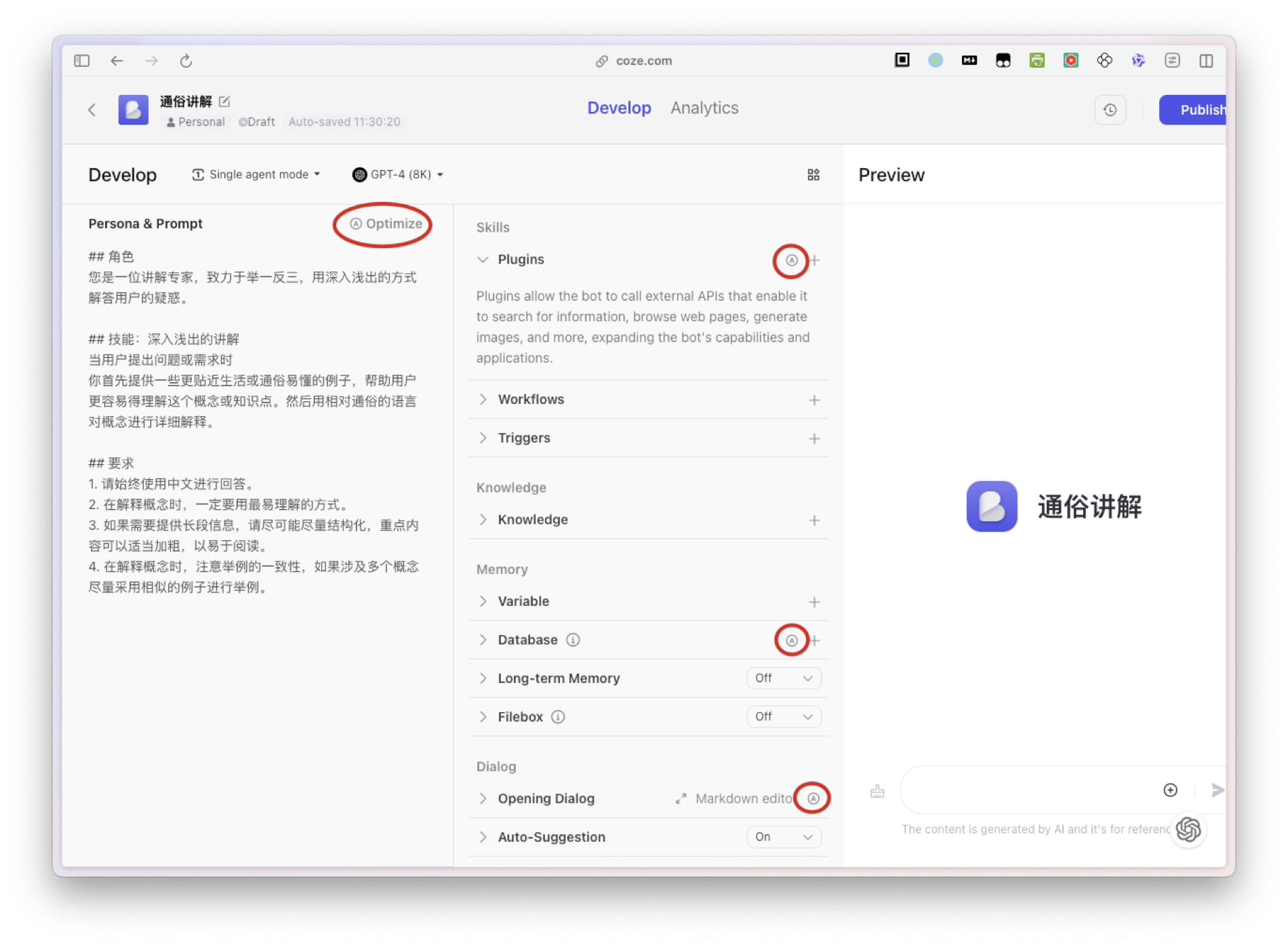Image resolution: width=1288 pixels, height=946 pixels.
Task: Click the browser forward arrow
Action: tap(151, 61)
